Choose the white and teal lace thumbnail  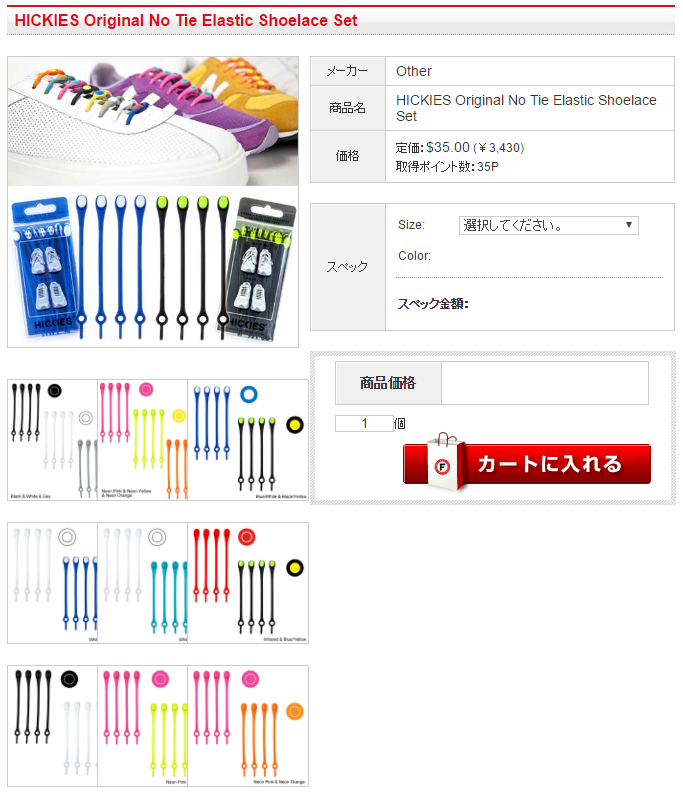click(142, 583)
